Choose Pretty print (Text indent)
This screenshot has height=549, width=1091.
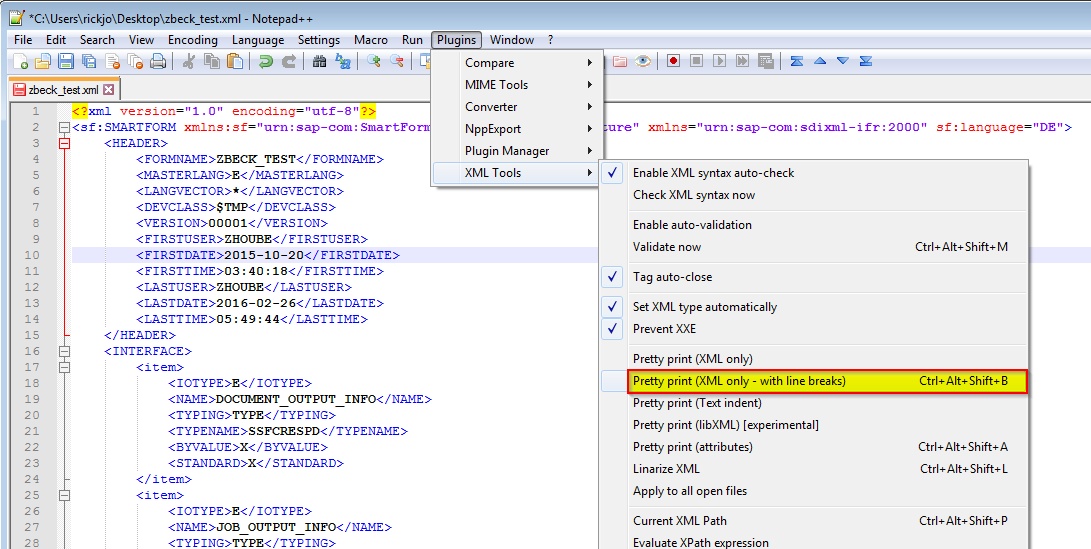(x=814, y=403)
